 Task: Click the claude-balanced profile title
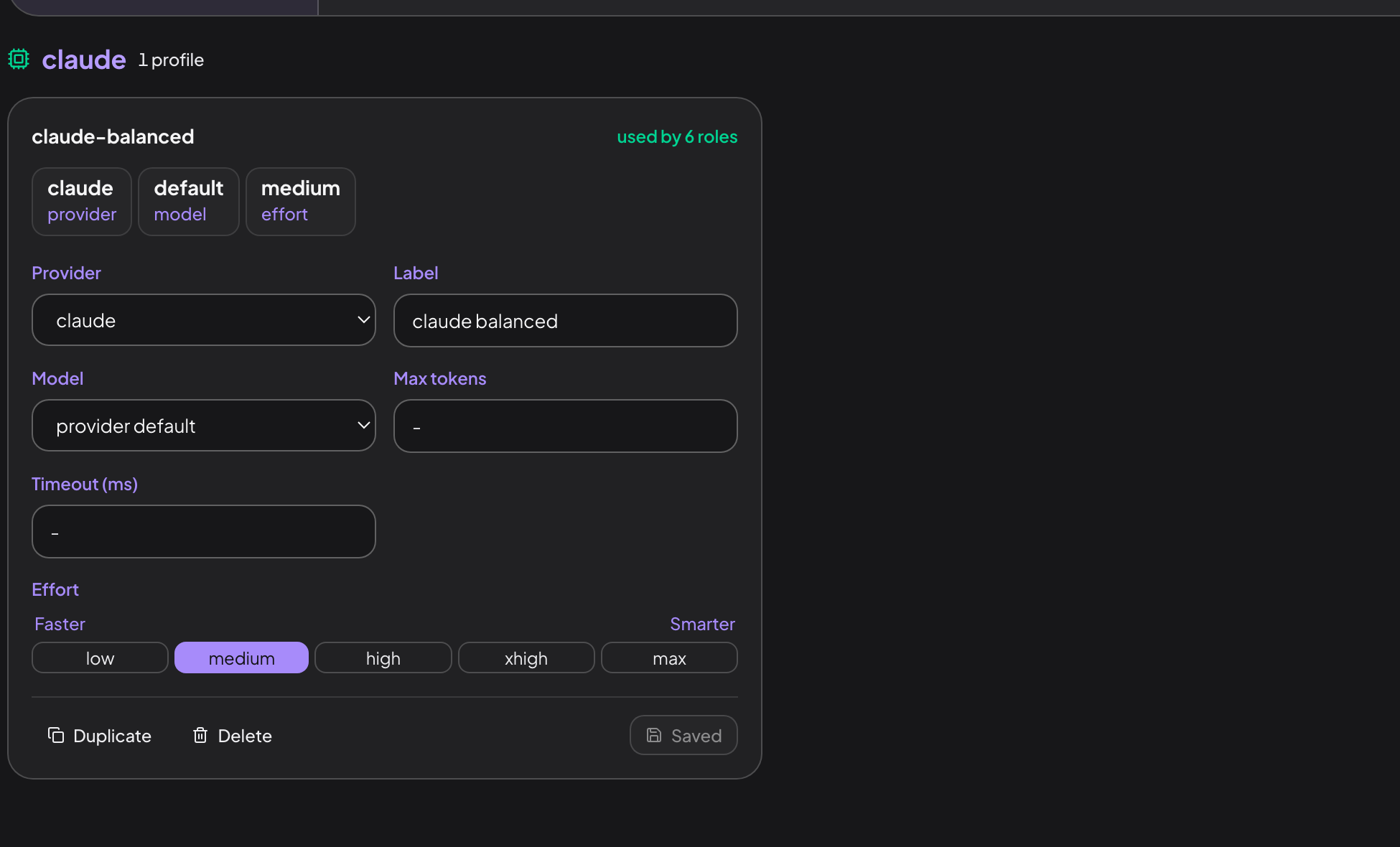[x=113, y=136]
